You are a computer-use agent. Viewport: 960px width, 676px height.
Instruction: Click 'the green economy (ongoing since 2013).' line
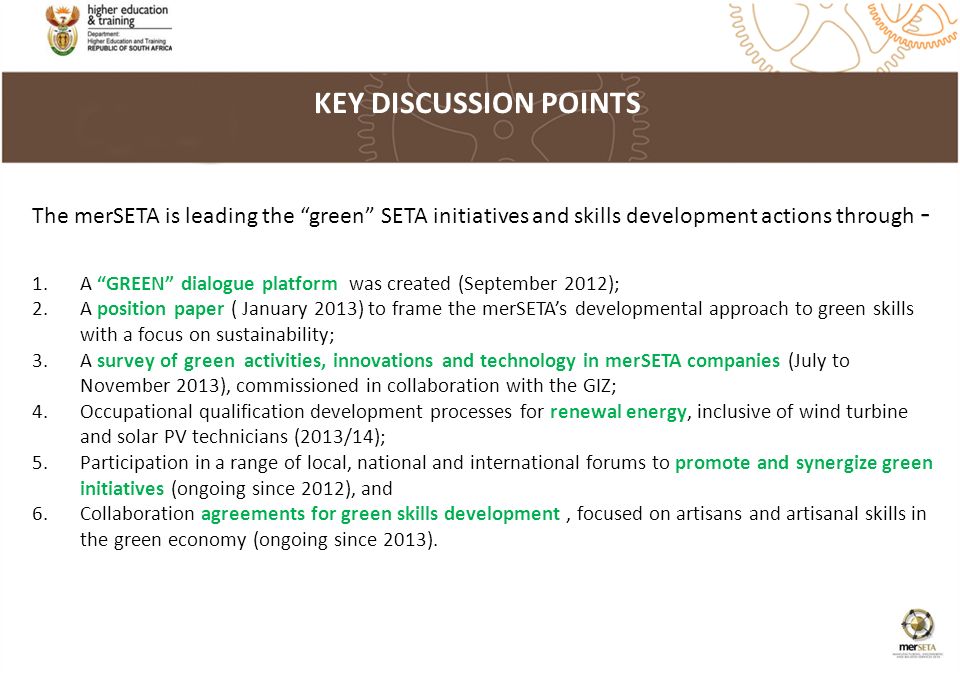coord(259,540)
